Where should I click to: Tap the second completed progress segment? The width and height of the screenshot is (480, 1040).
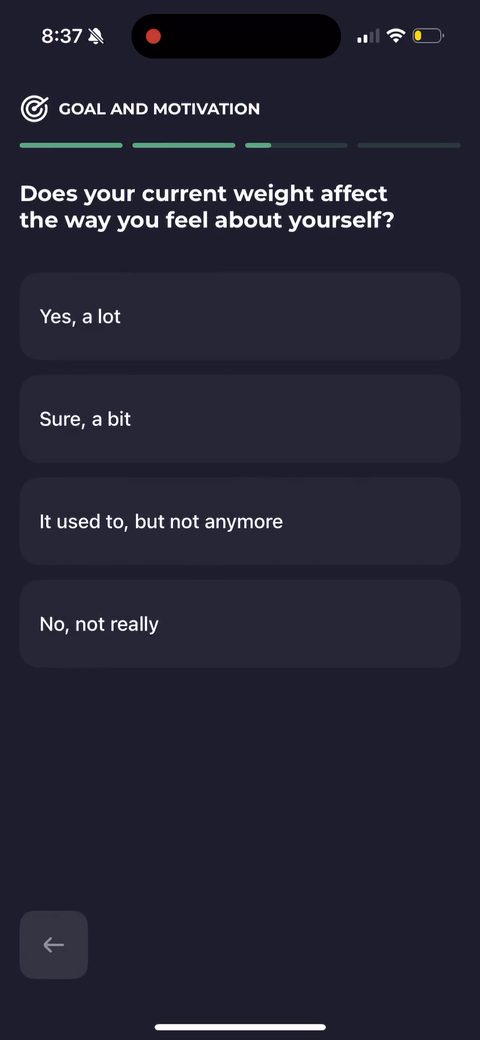click(x=184, y=145)
